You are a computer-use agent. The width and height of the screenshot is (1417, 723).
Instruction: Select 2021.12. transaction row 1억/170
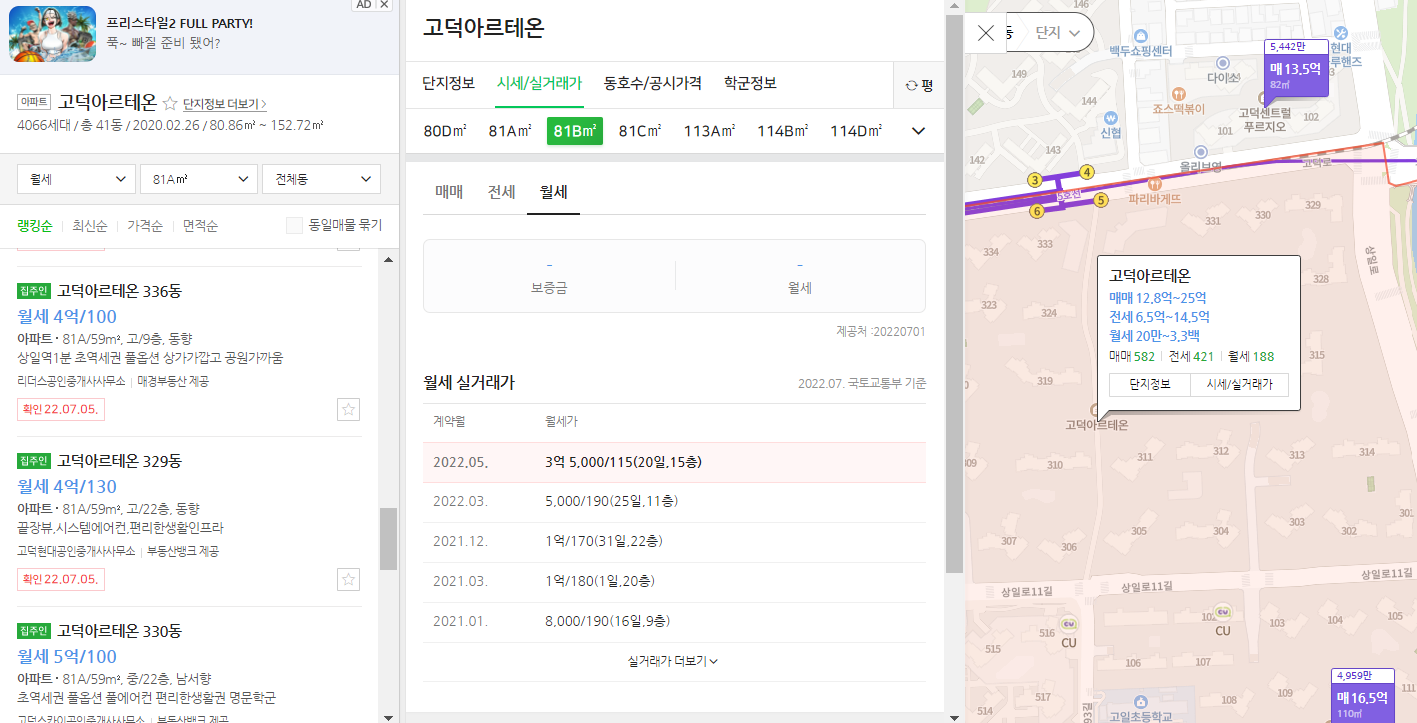coord(674,541)
